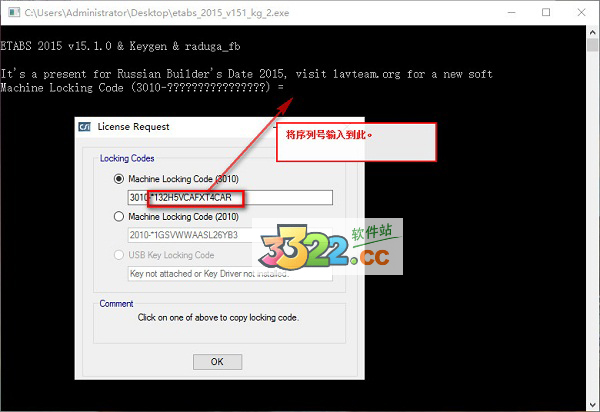This screenshot has height=412, width=600.
Task: Click the Machine Locking Code prompt line
Action: click(x=142, y=88)
